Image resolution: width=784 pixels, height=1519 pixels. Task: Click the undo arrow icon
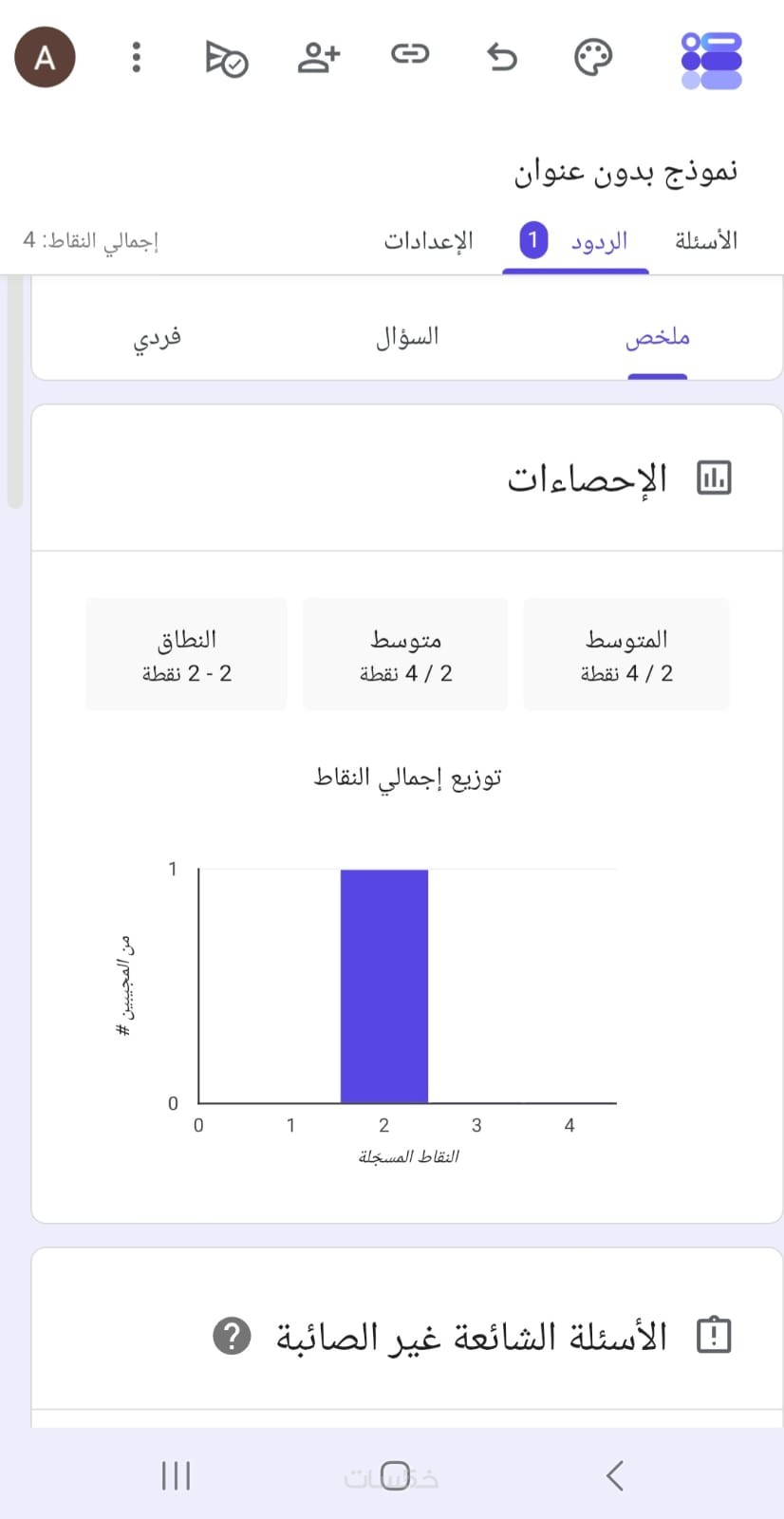pyautogui.click(x=502, y=57)
